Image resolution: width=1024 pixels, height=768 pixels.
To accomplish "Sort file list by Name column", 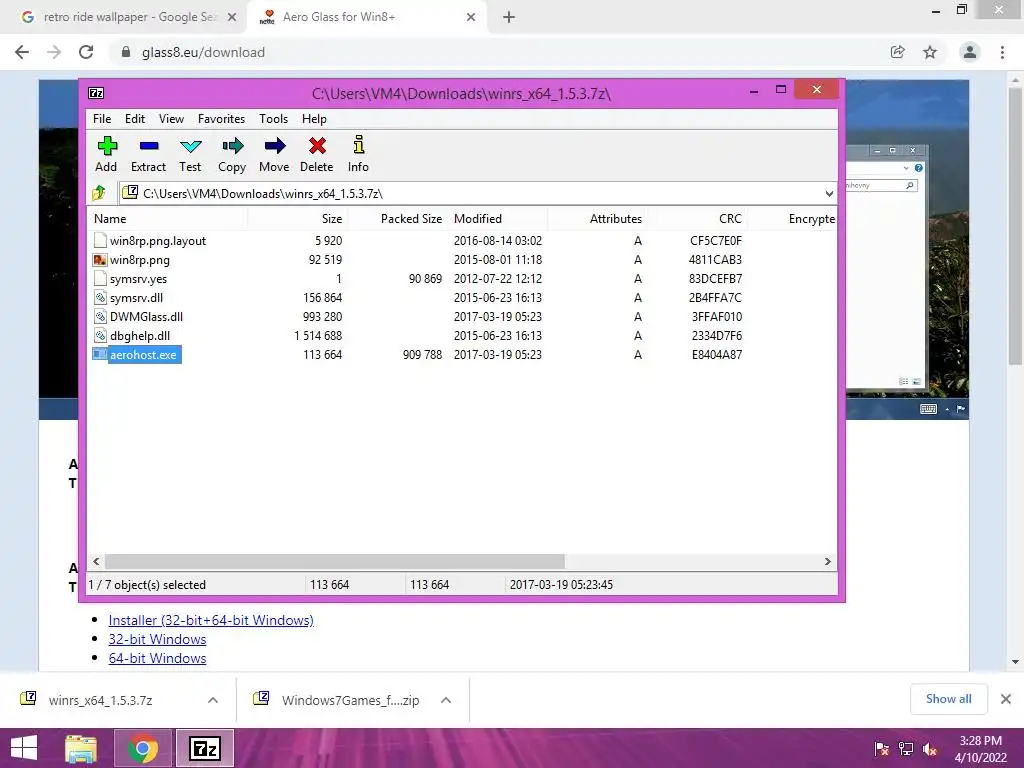I will (x=167, y=219).
